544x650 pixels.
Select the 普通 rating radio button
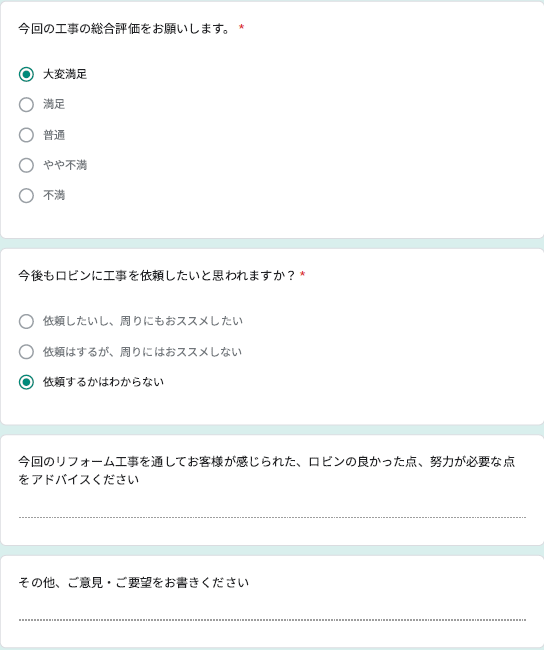coord(26,135)
